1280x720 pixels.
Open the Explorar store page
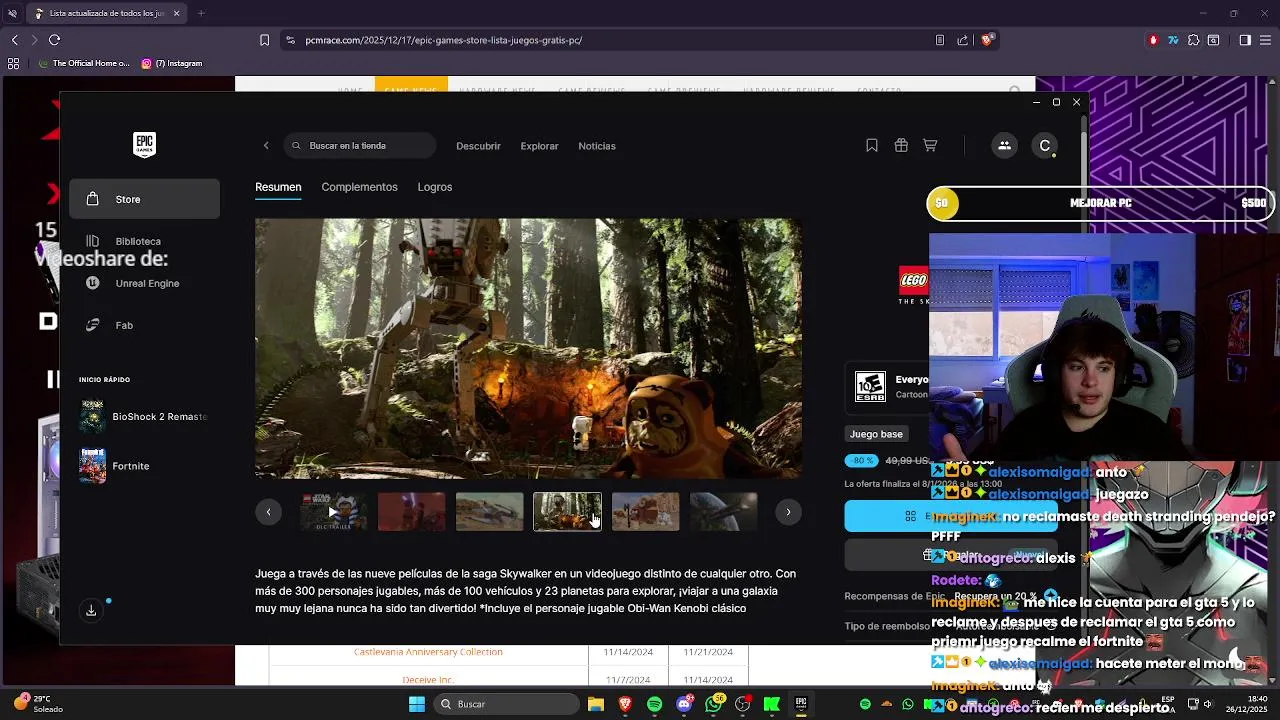click(539, 146)
